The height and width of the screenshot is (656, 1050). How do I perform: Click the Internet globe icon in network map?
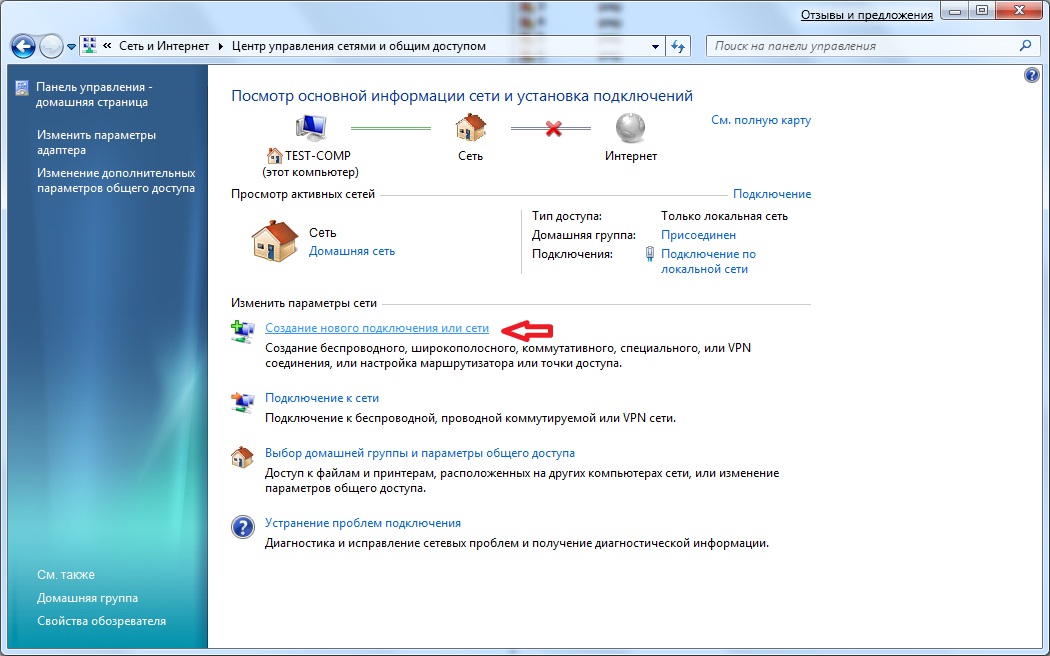pyautogui.click(x=630, y=127)
